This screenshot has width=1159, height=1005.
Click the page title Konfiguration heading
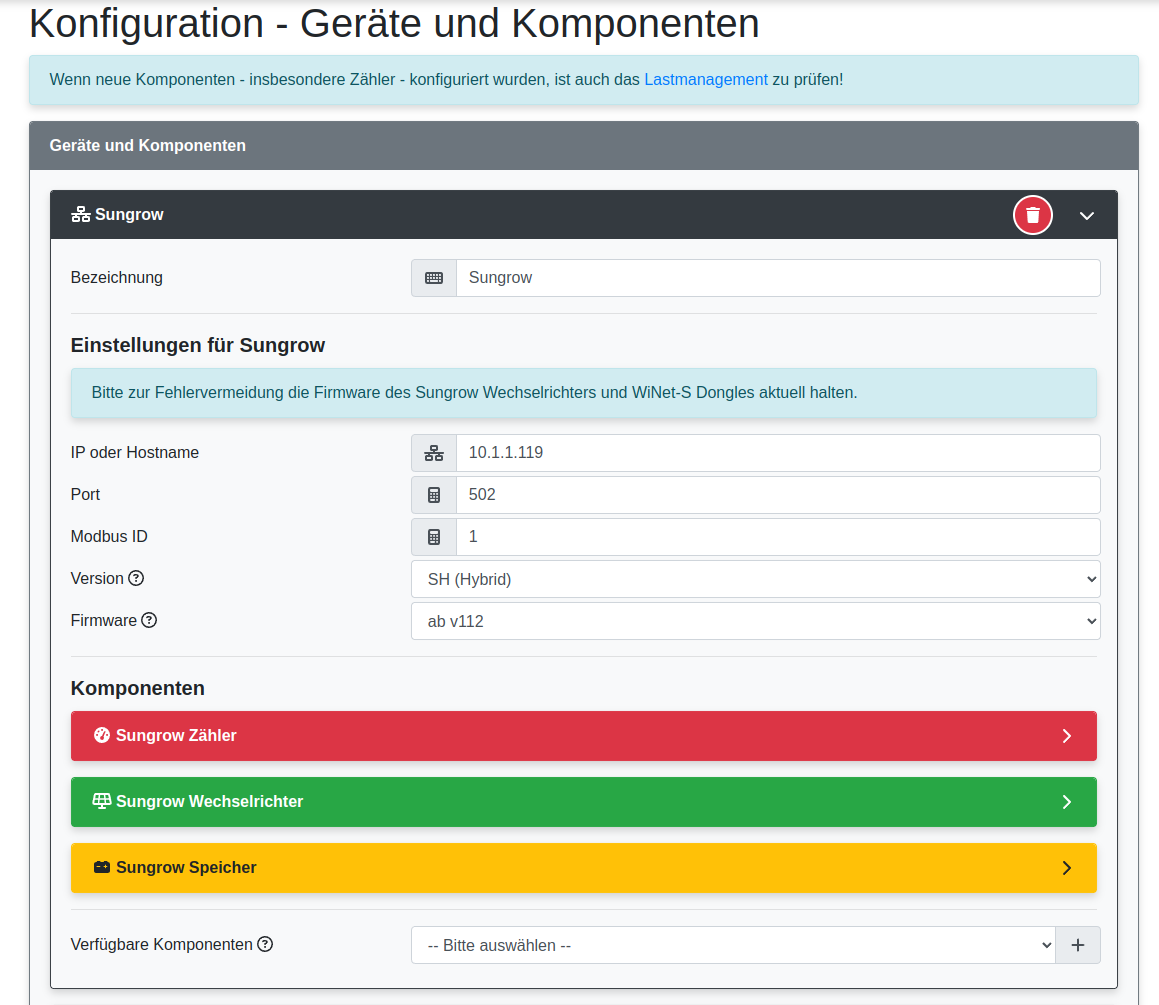[x=394, y=24]
